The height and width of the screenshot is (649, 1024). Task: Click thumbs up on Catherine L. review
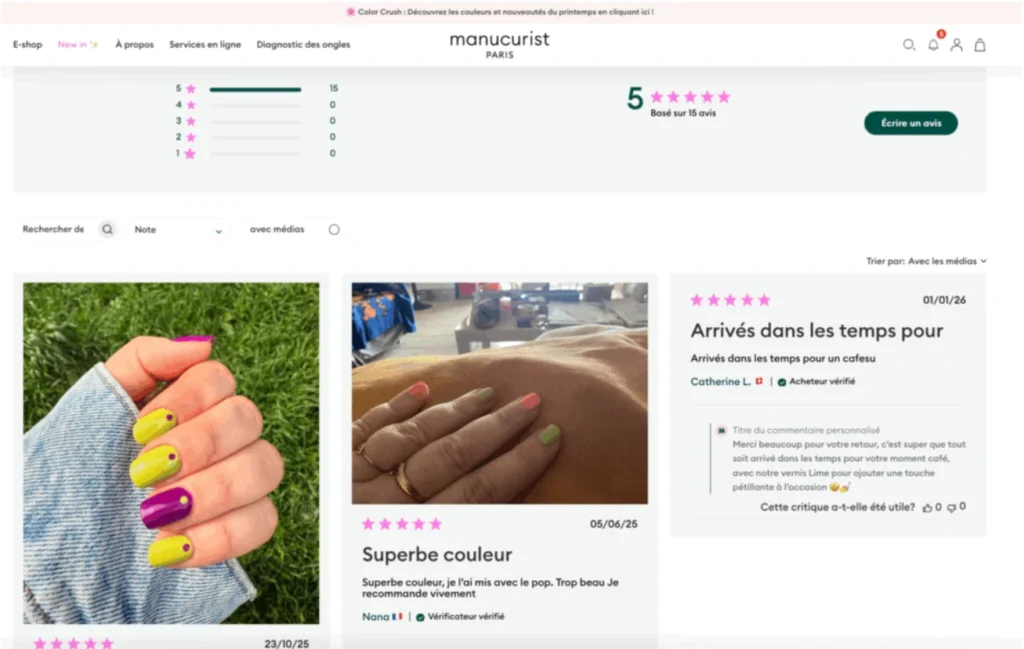pos(927,507)
